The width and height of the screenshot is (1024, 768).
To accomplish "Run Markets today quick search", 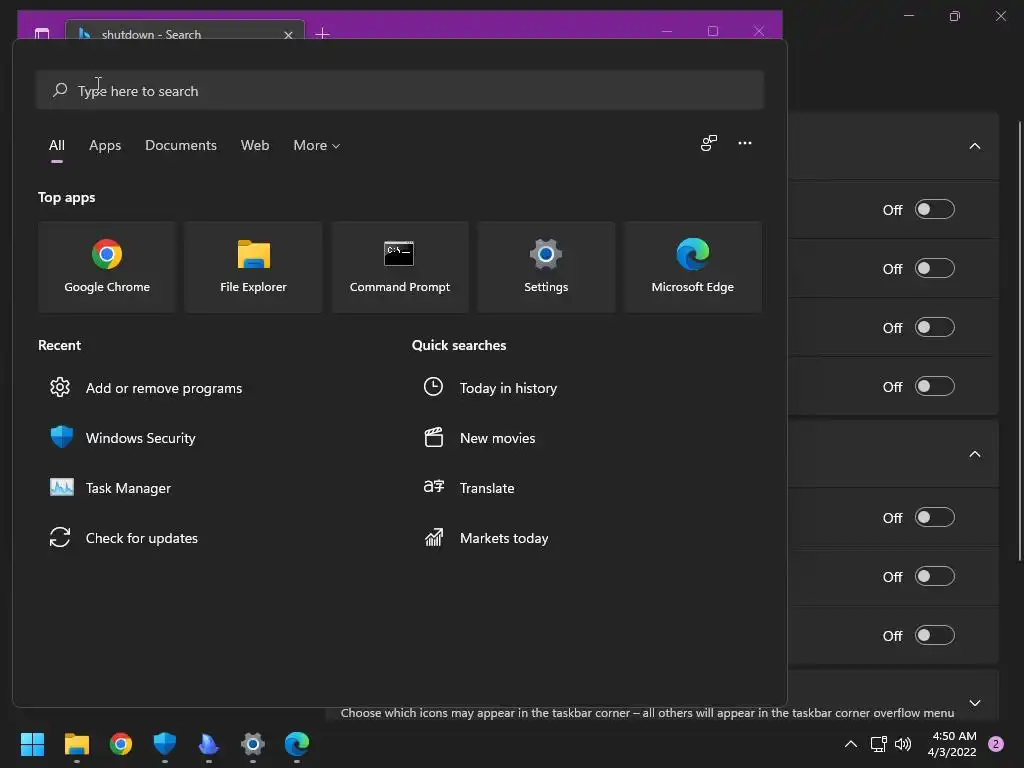I will click(x=486, y=538).
